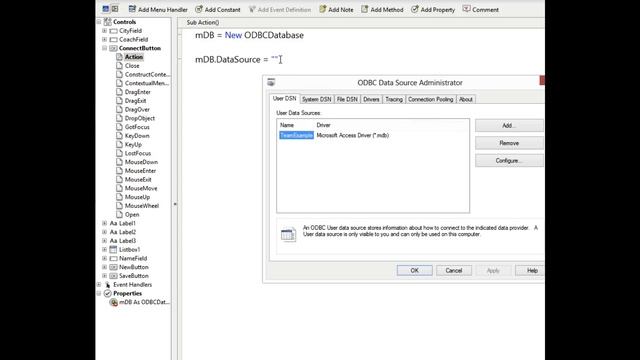Click the Event Handlers icon
Image resolution: width=640 pixels, height=360 pixels.
(x=108, y=284)
